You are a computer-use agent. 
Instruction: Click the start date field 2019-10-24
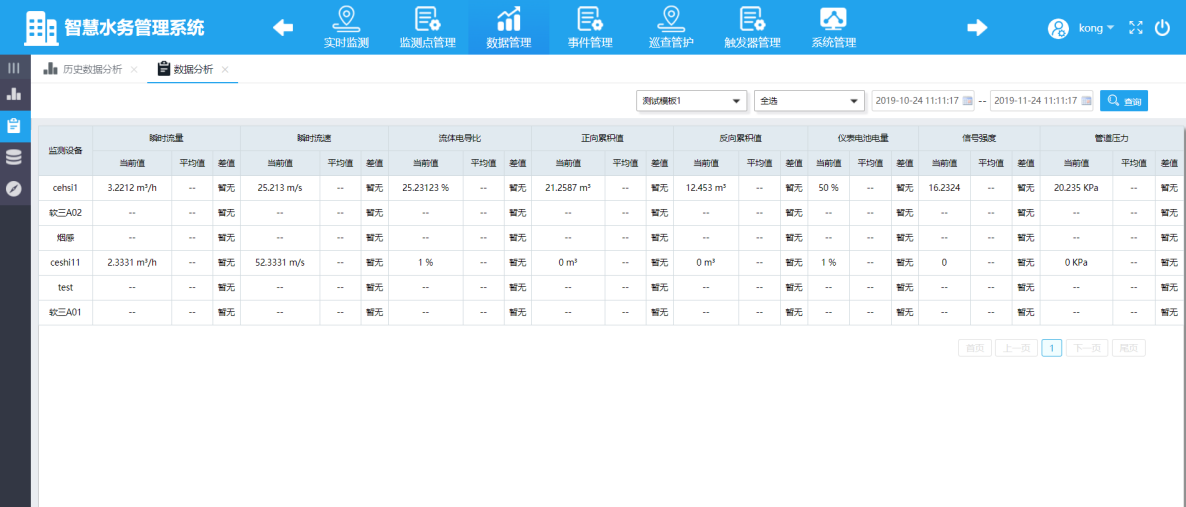pos(922,101)
